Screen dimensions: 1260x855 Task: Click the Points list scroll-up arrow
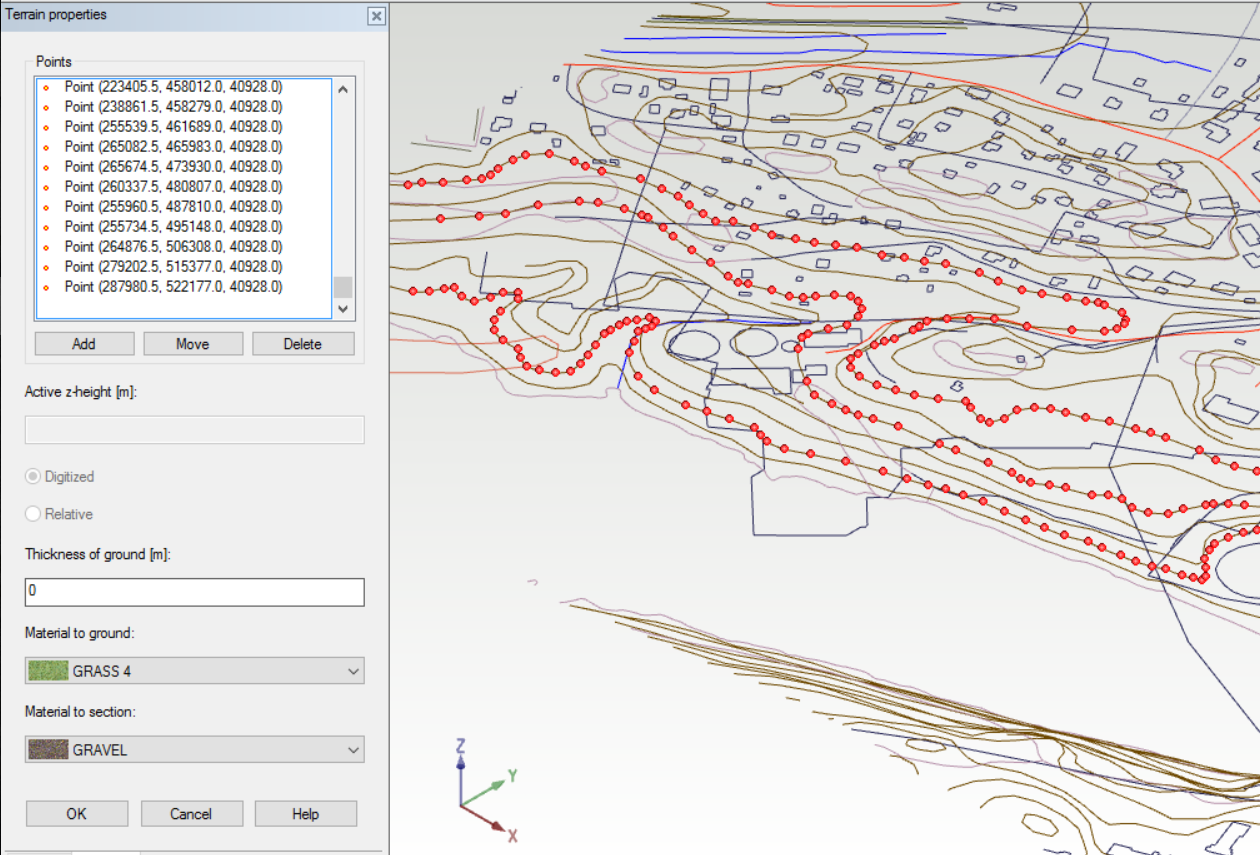tap(343, 90)
